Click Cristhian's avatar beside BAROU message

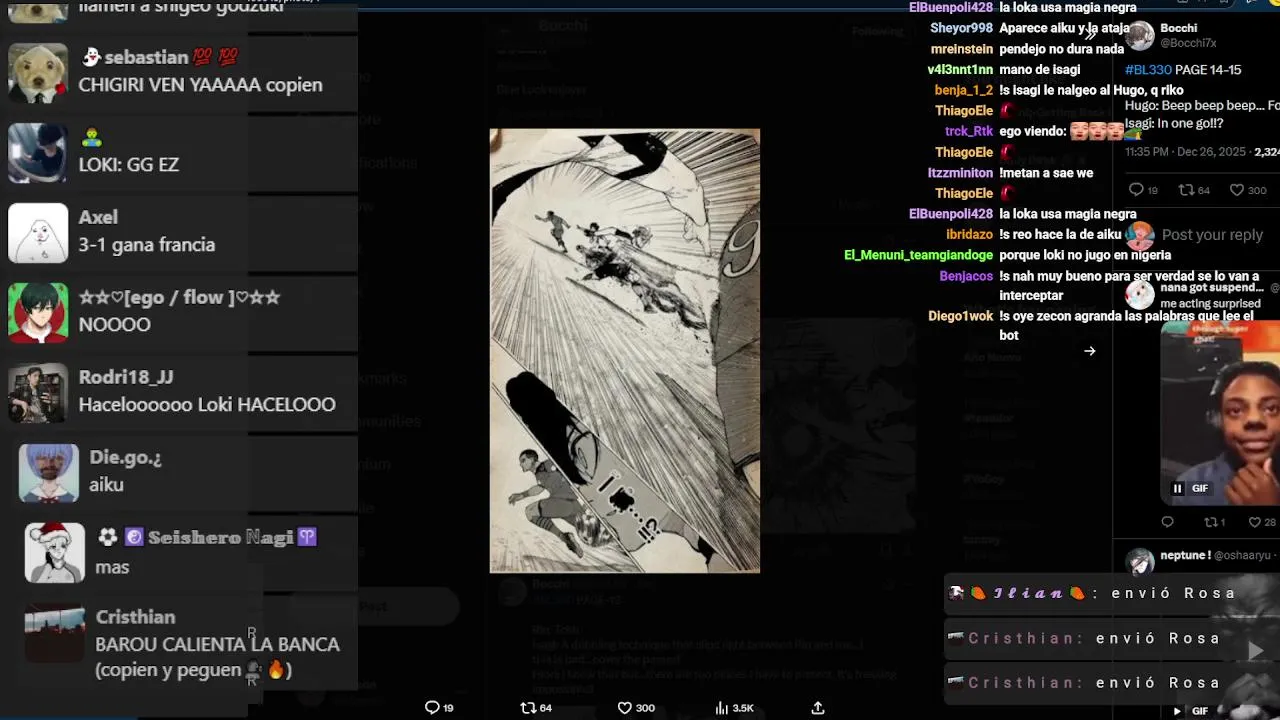pyautogui.click(x=55, y=633)
